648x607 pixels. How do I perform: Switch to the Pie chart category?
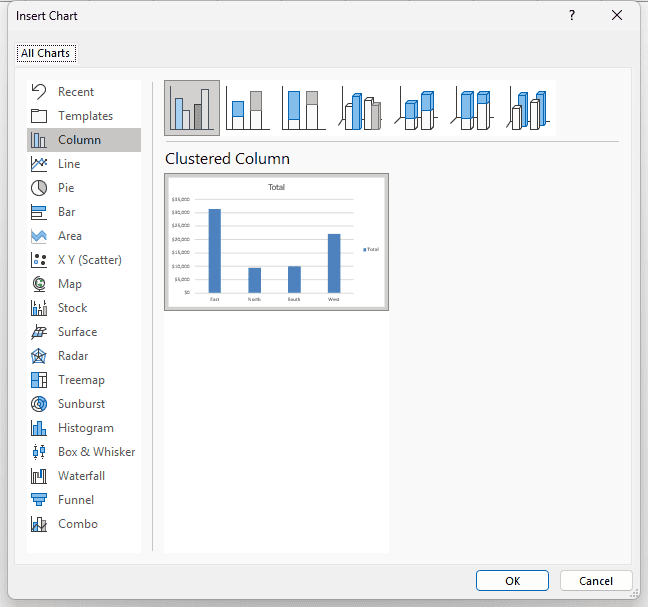coord(84,188)
